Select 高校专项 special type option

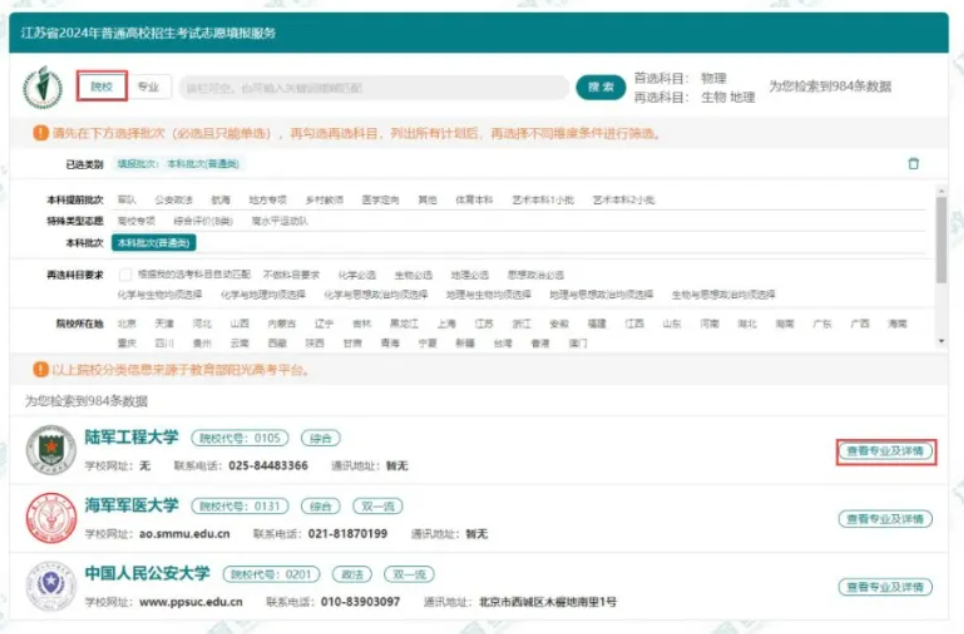click(136, 221)
